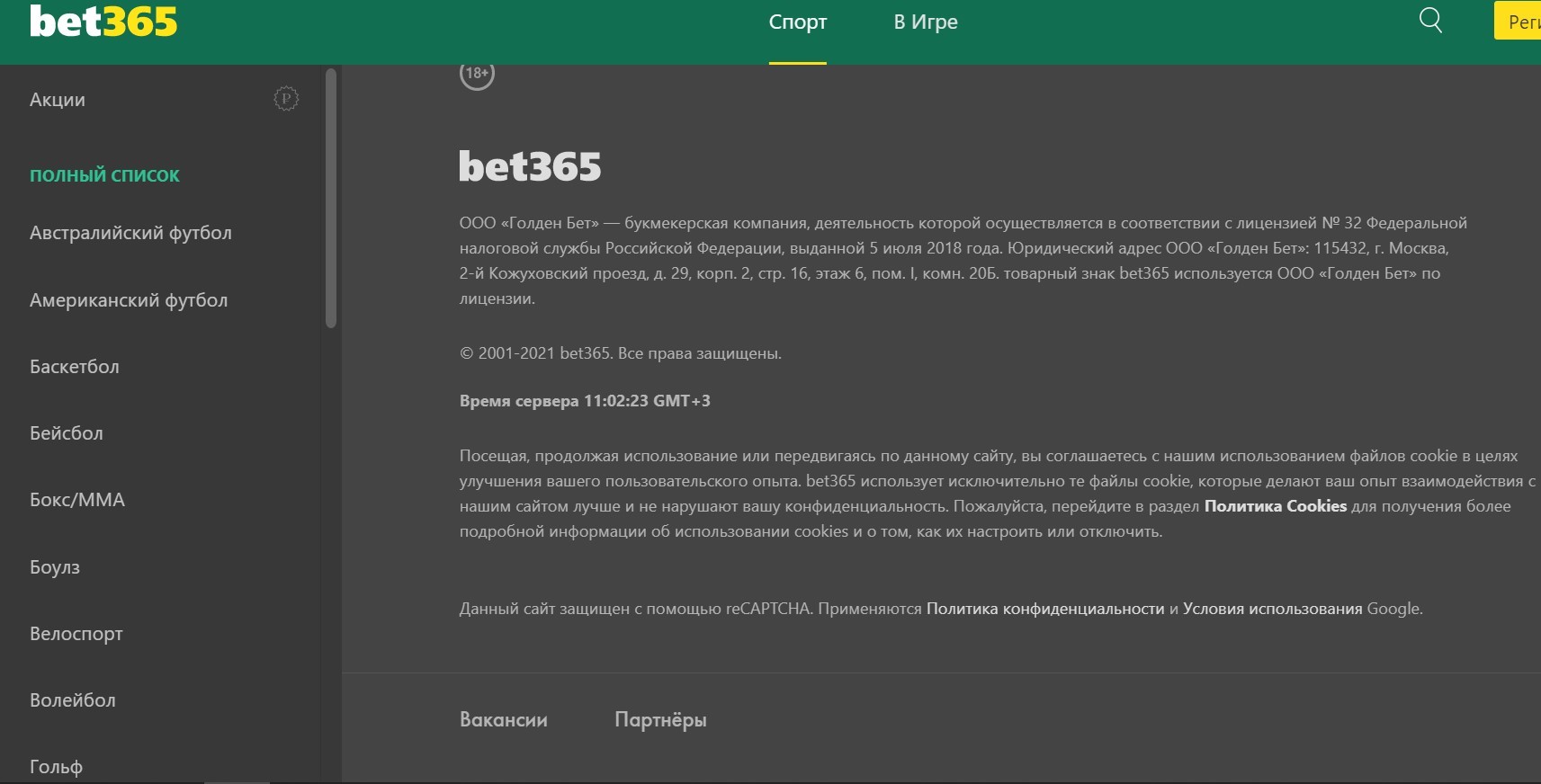Click the yellow registration button

pos(1518,21)
